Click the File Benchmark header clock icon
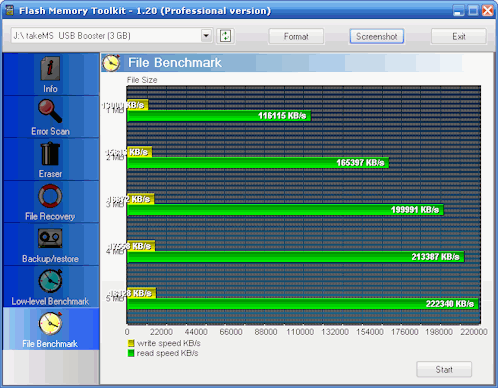The image size is (498, 388). 111,63
